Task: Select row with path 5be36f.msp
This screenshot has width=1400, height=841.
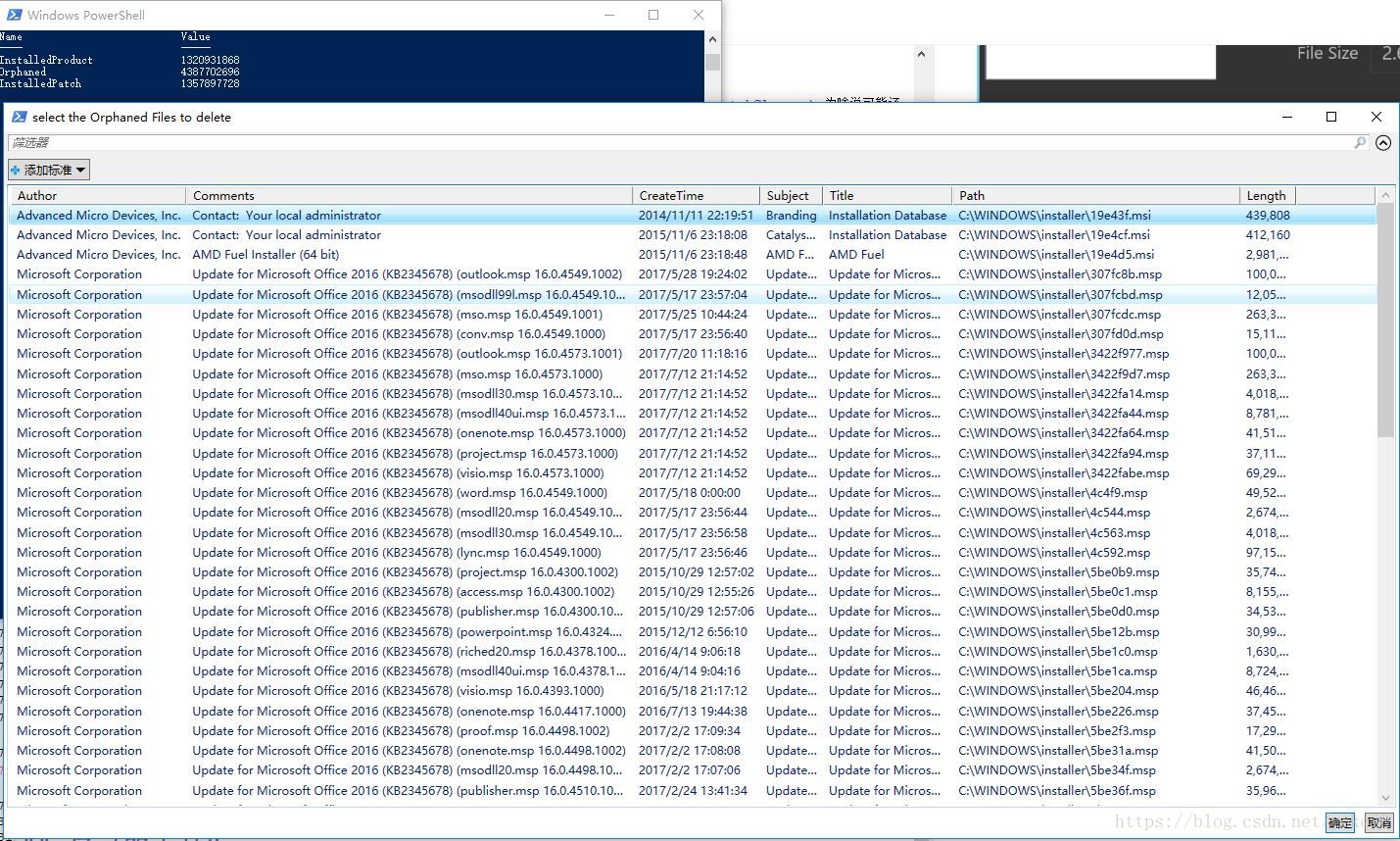Action: [x=692, y=790]
